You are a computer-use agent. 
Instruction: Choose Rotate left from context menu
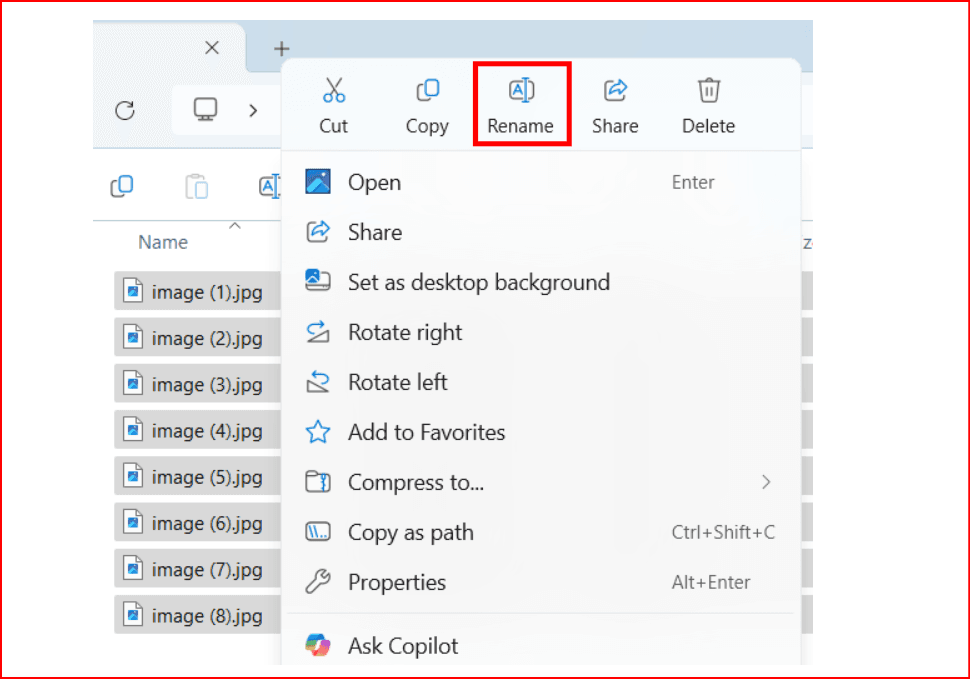point(397,382)
